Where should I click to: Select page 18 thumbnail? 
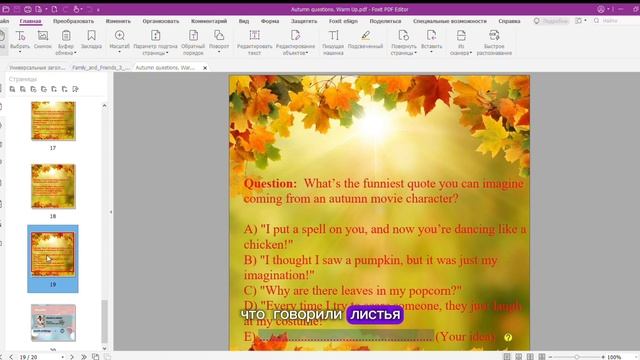pyautogui.click(x=53, y=187)
